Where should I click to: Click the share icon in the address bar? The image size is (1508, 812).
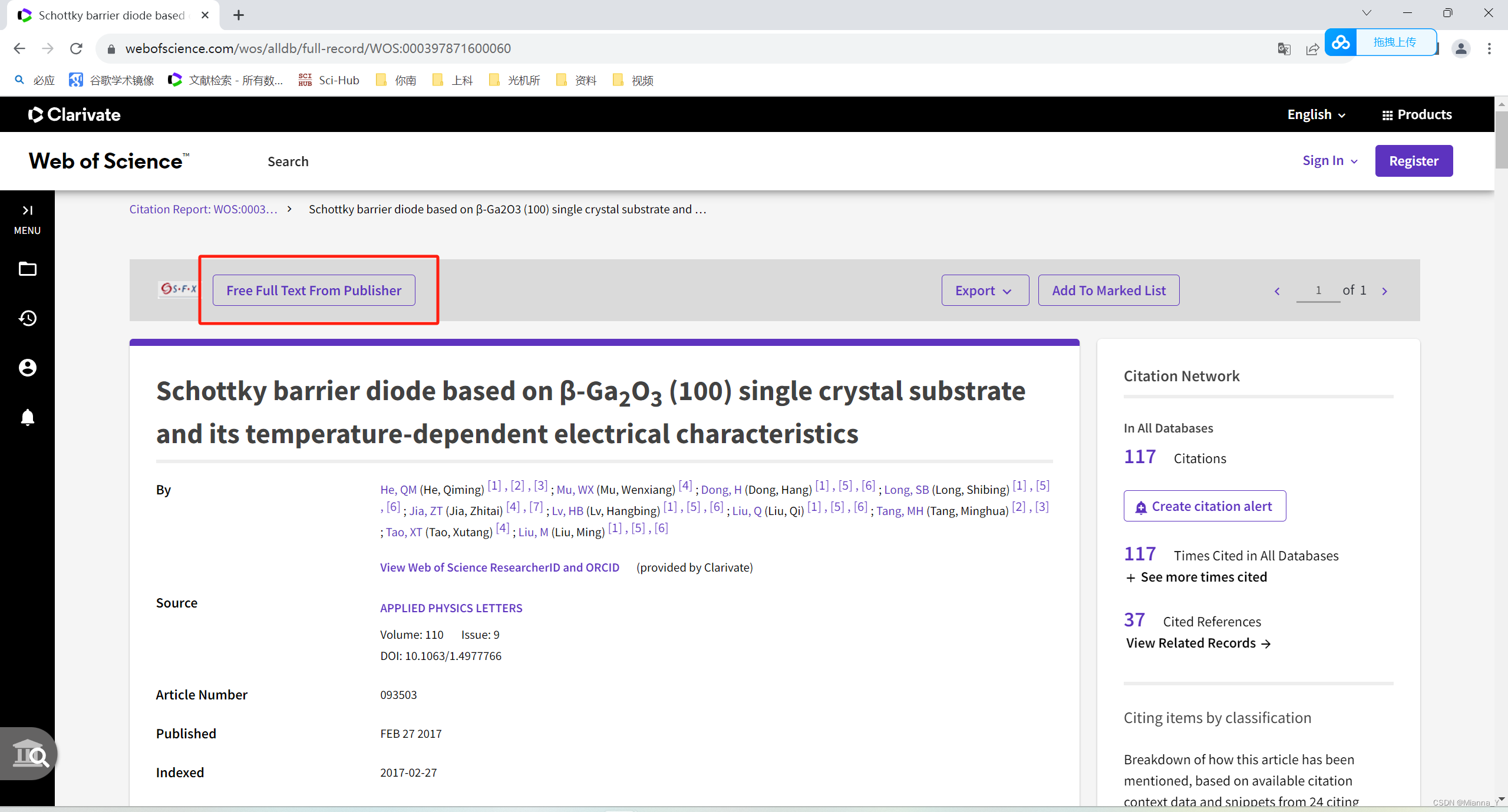click(1312, 48)
